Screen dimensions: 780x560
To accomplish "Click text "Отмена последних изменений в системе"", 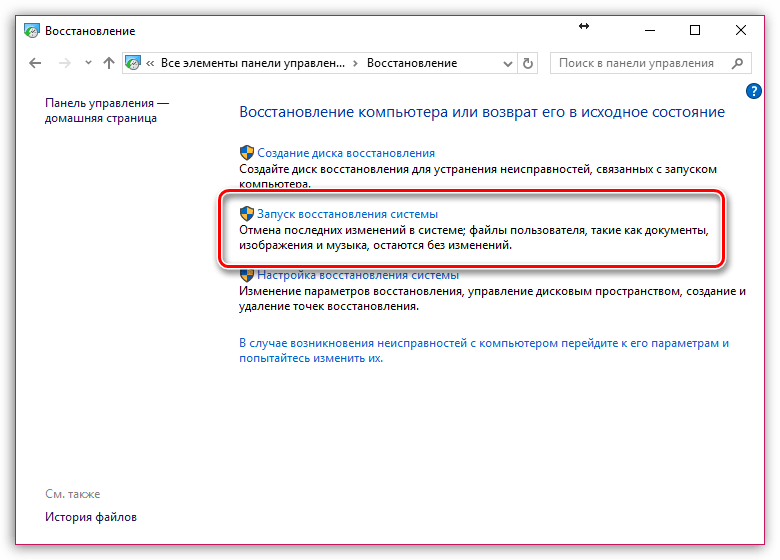I will pyautogui.click(x=351, y=230).
